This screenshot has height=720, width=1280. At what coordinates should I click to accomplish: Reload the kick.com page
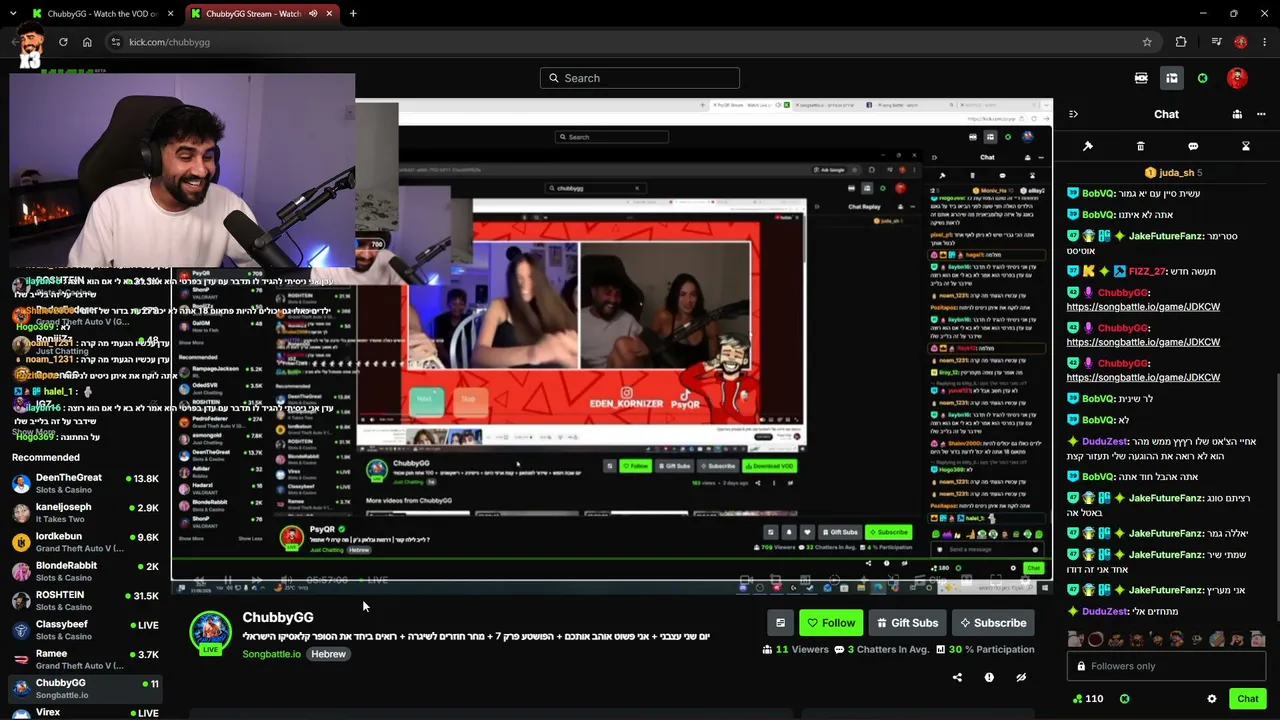[x=63, y=42]
